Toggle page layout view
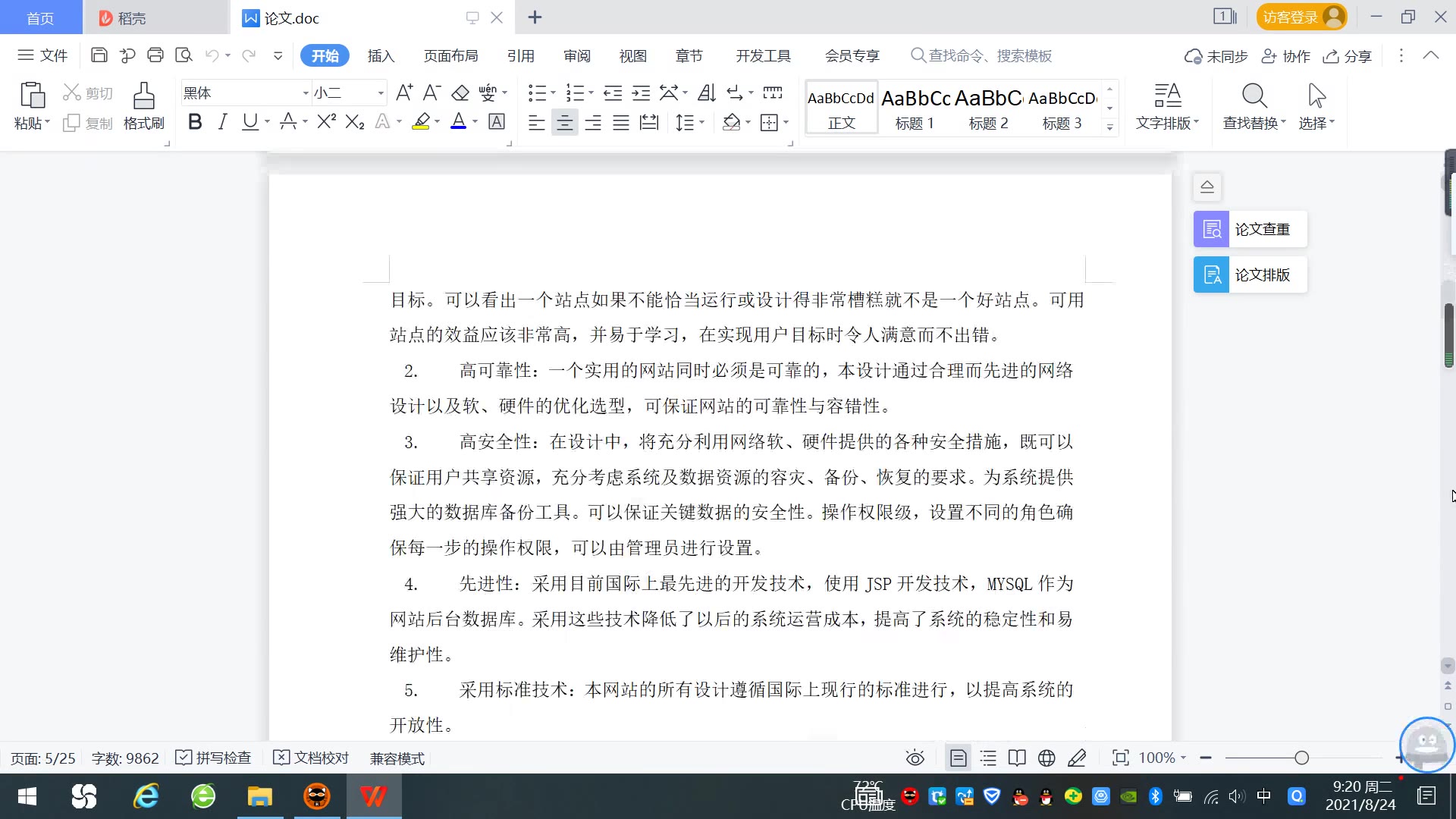The width and height of the screenshot is (1456, 819). coord(959,758)
